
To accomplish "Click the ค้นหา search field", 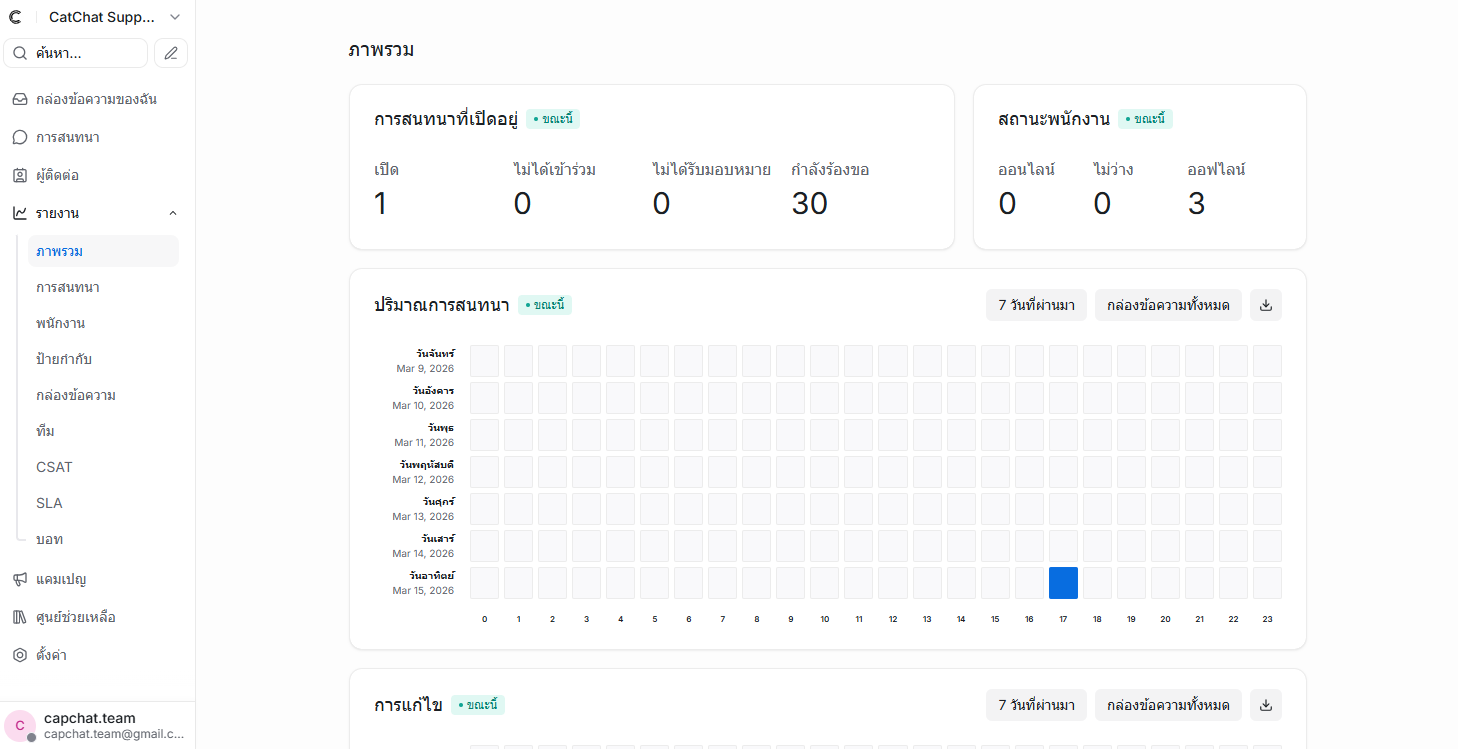I will pyautogui.click(x=76, y=53).
